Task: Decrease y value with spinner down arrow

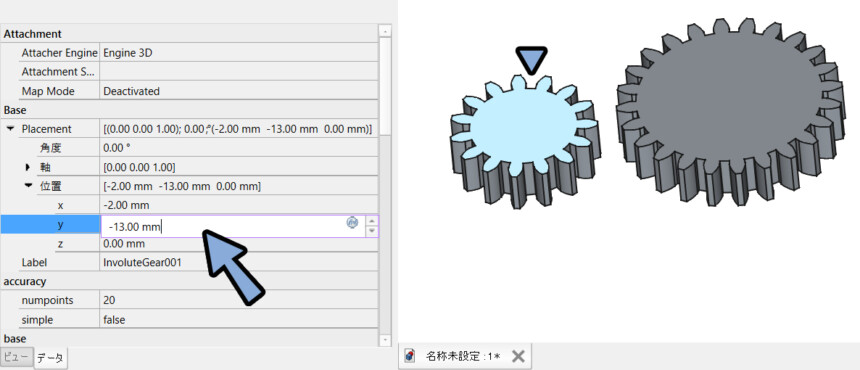Action: pyautogui.click(x=372, y=231)
